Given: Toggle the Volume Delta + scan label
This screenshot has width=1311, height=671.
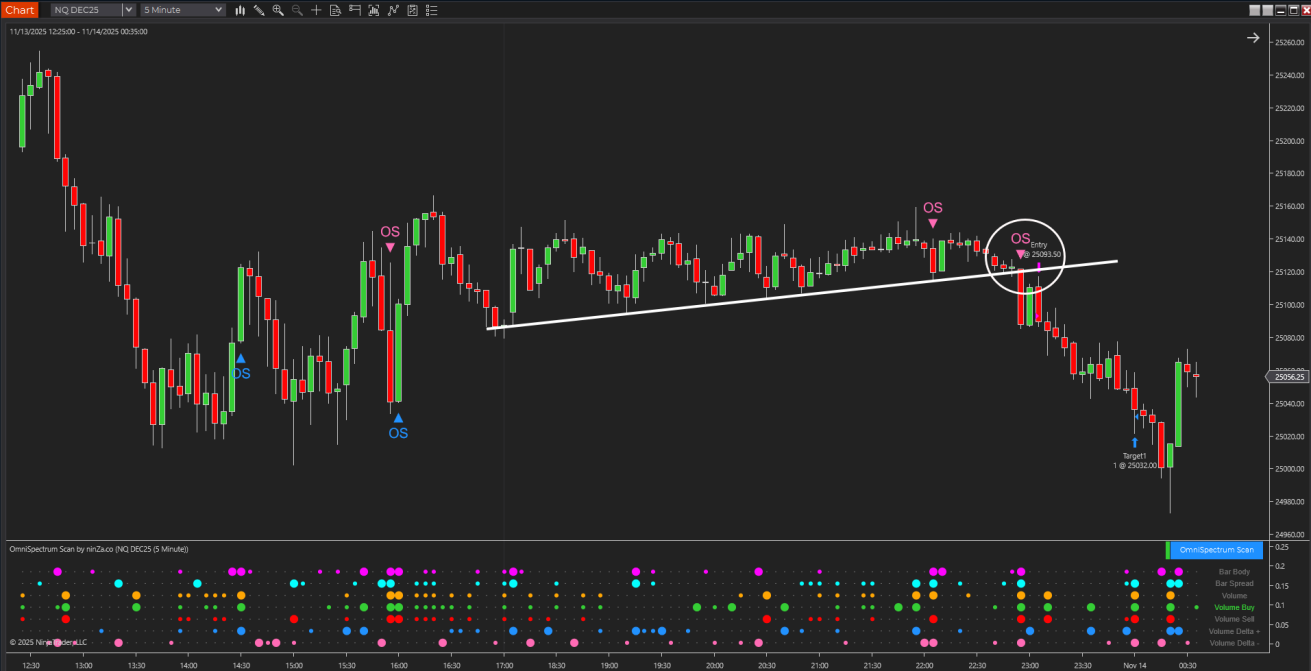Looking at the screenshot, I should pos(1234,631).
